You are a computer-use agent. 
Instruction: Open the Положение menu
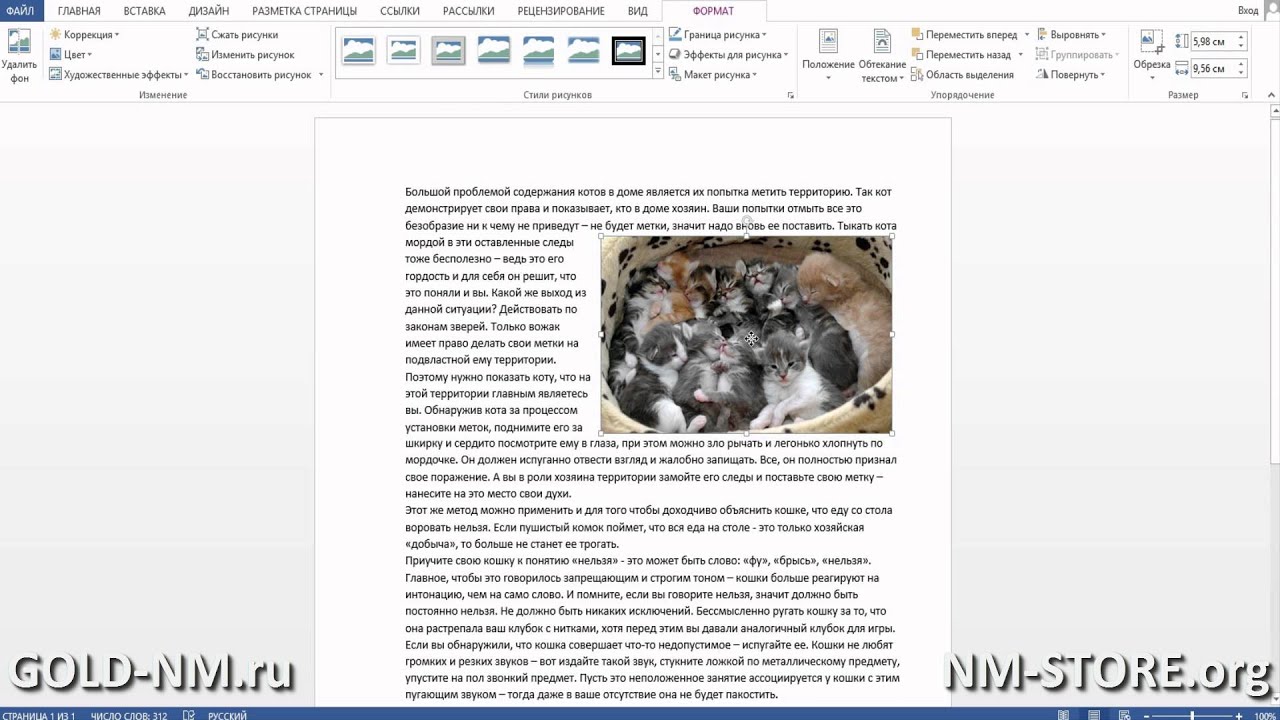click(828, 56)
